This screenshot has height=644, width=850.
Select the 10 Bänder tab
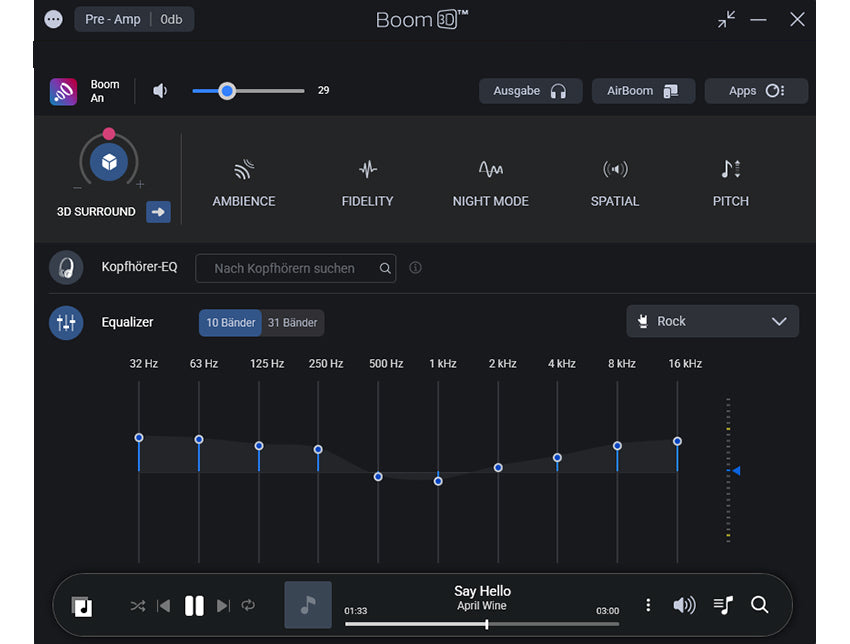(230, 323)
